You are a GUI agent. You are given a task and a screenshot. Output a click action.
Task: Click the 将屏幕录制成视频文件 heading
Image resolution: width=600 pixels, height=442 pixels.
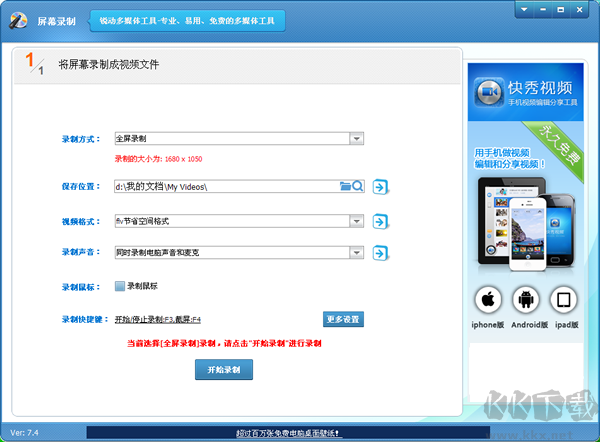(x=109, y=65)
